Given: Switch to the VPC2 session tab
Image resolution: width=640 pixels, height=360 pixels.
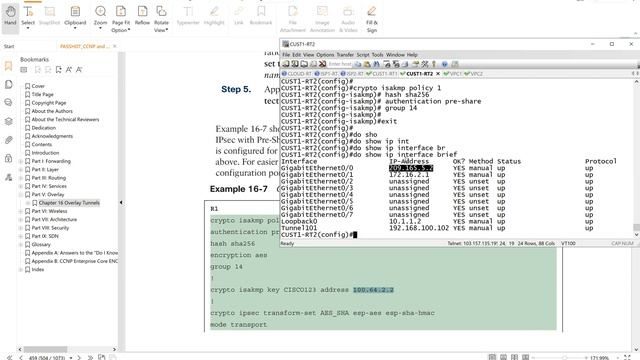Looking at the screenshot, I should tap(473, 74).
